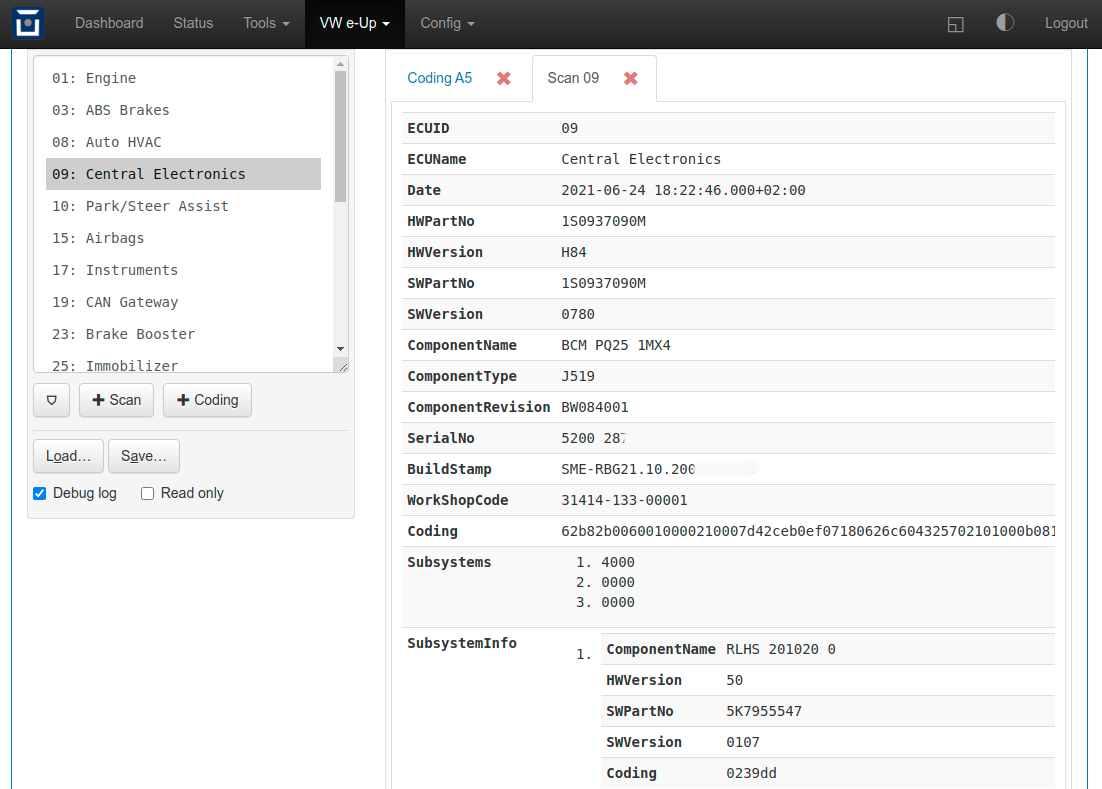Screen dimensions: 1102x789
Task: Select 19: CAN Gateway in ECU list
Action: coord(183,302)
